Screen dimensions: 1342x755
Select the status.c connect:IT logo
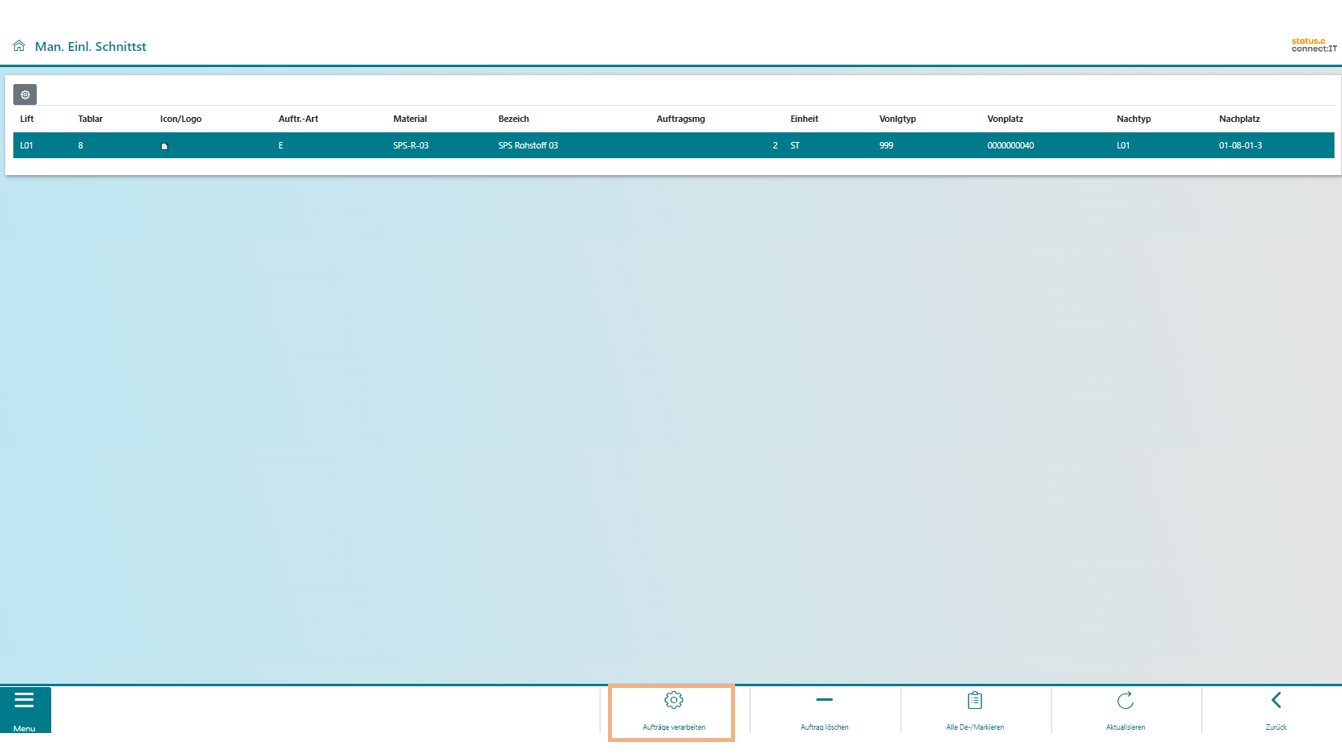coord(1313,45)
